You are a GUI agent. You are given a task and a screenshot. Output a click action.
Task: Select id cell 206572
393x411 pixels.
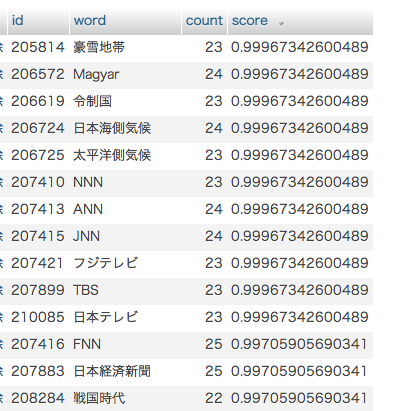coord(38,74)
